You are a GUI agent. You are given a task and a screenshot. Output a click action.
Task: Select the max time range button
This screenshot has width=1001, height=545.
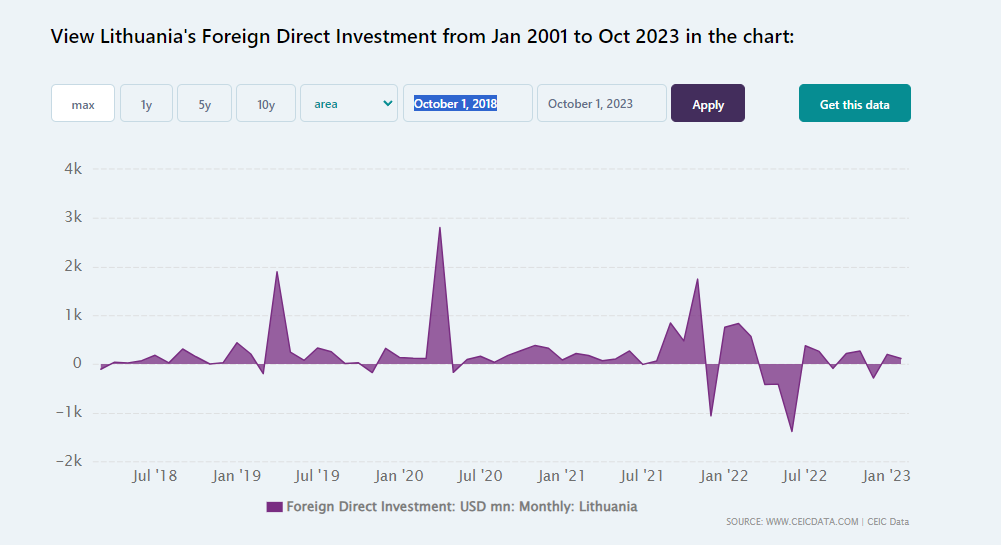click(x=83, y=104)
